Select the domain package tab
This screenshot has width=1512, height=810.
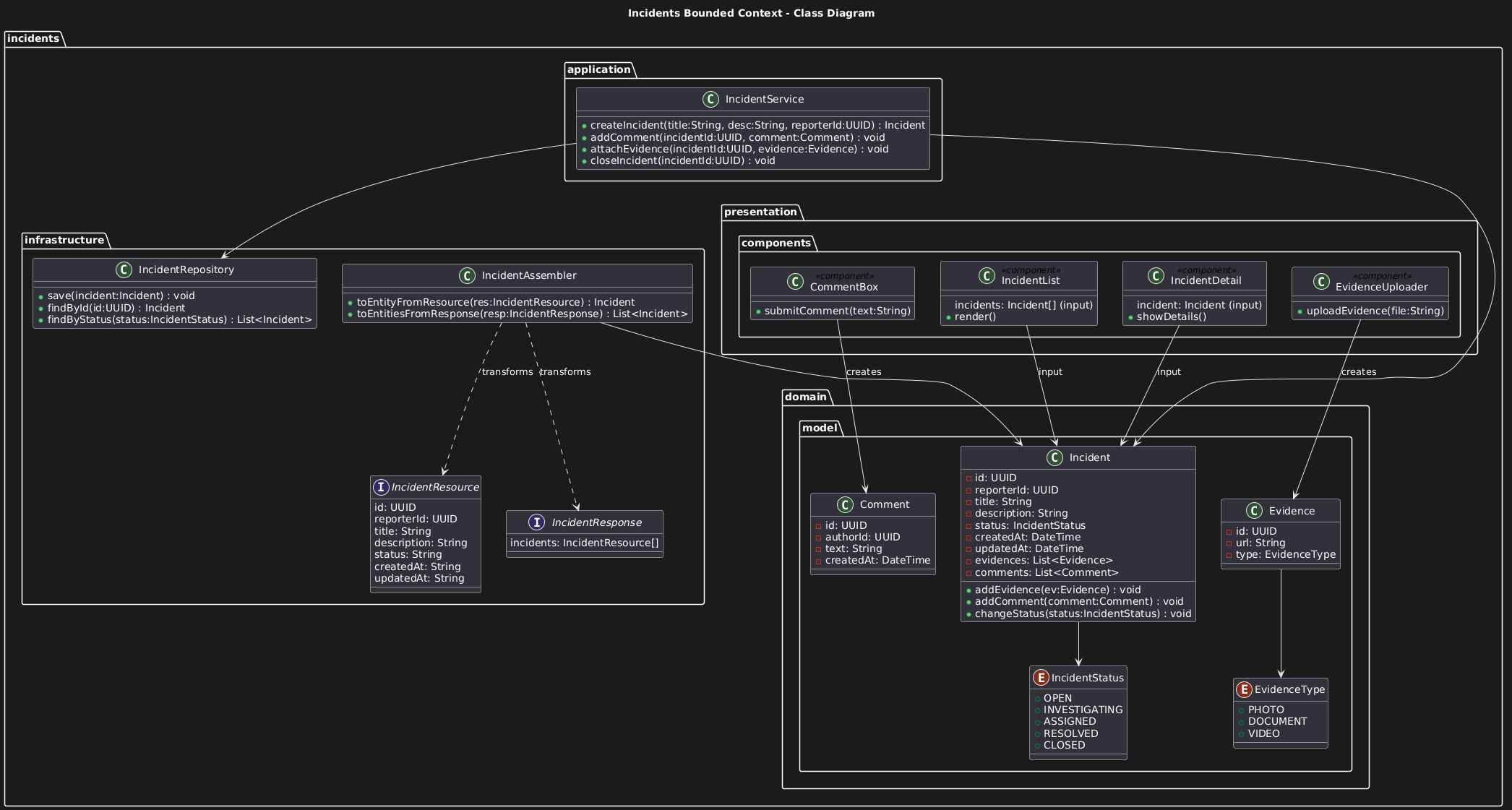point(806,397)
